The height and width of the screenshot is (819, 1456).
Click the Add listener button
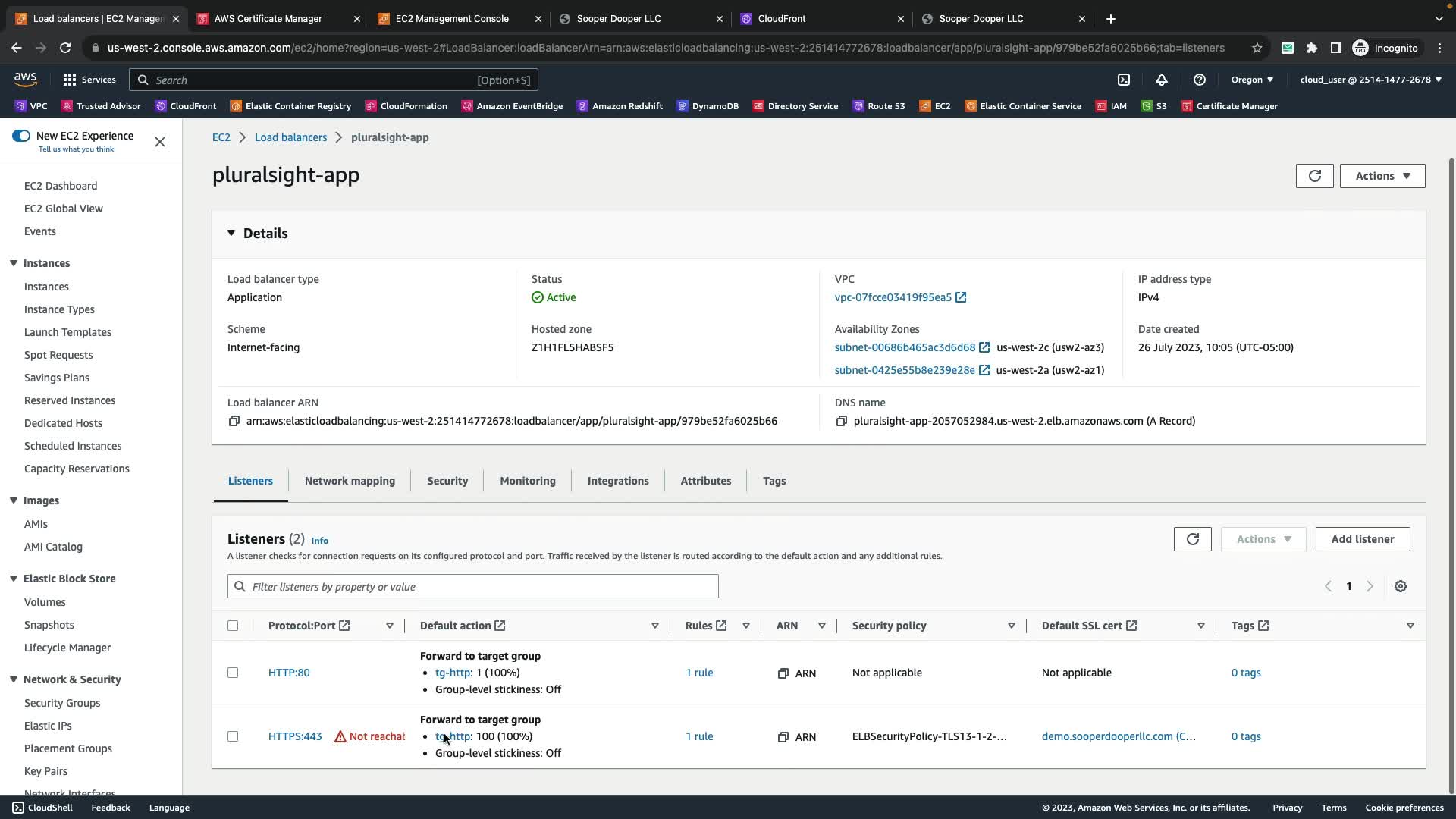click(1362, 539)
